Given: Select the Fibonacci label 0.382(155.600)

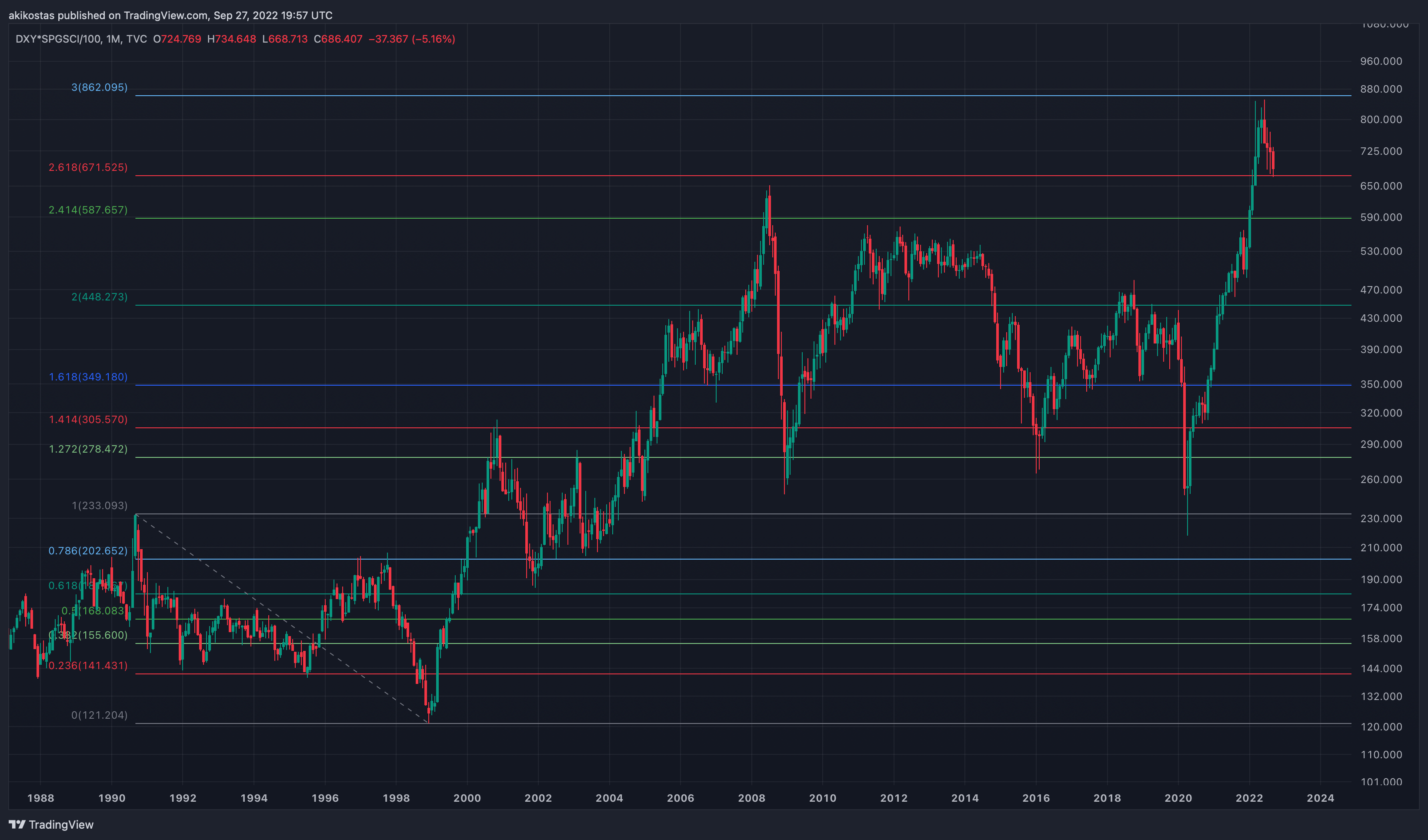Looking at the screenshot, I should (88, 635).
